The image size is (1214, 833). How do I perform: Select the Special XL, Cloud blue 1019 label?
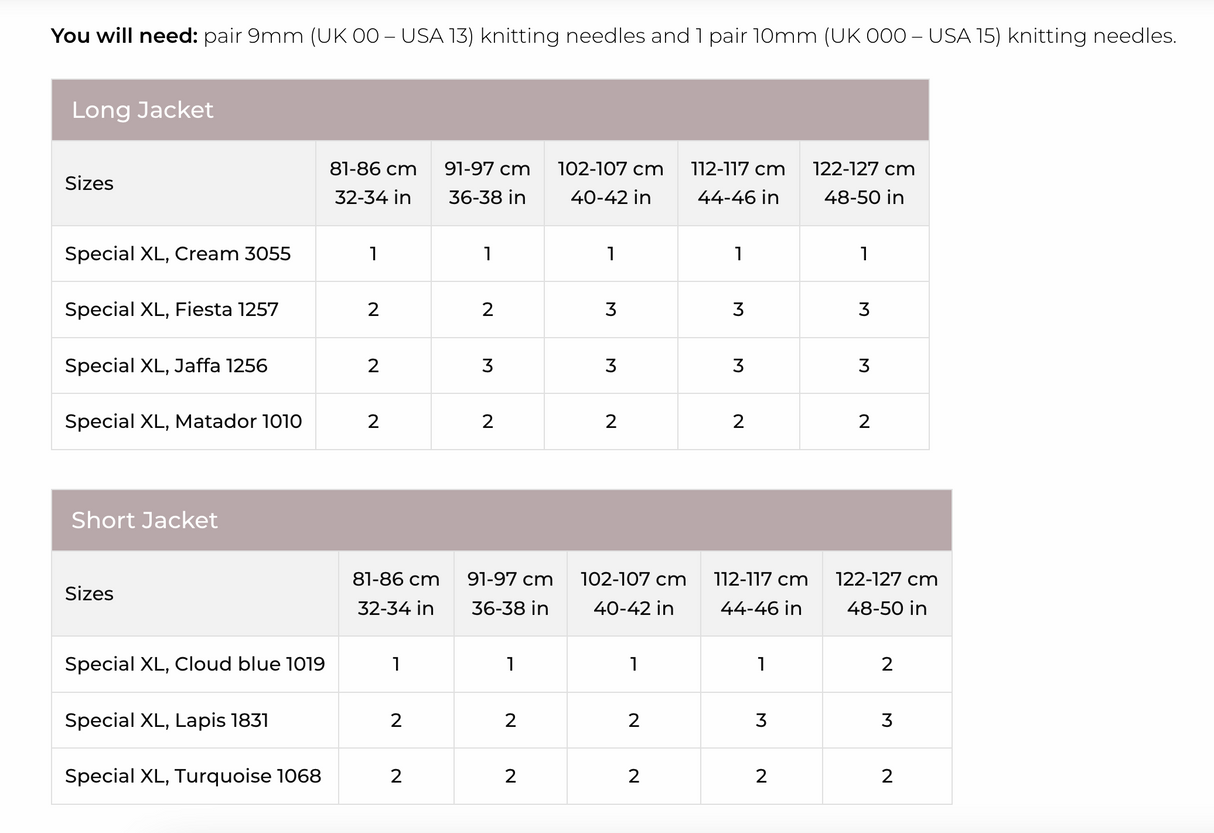click(x=195, y=664)
